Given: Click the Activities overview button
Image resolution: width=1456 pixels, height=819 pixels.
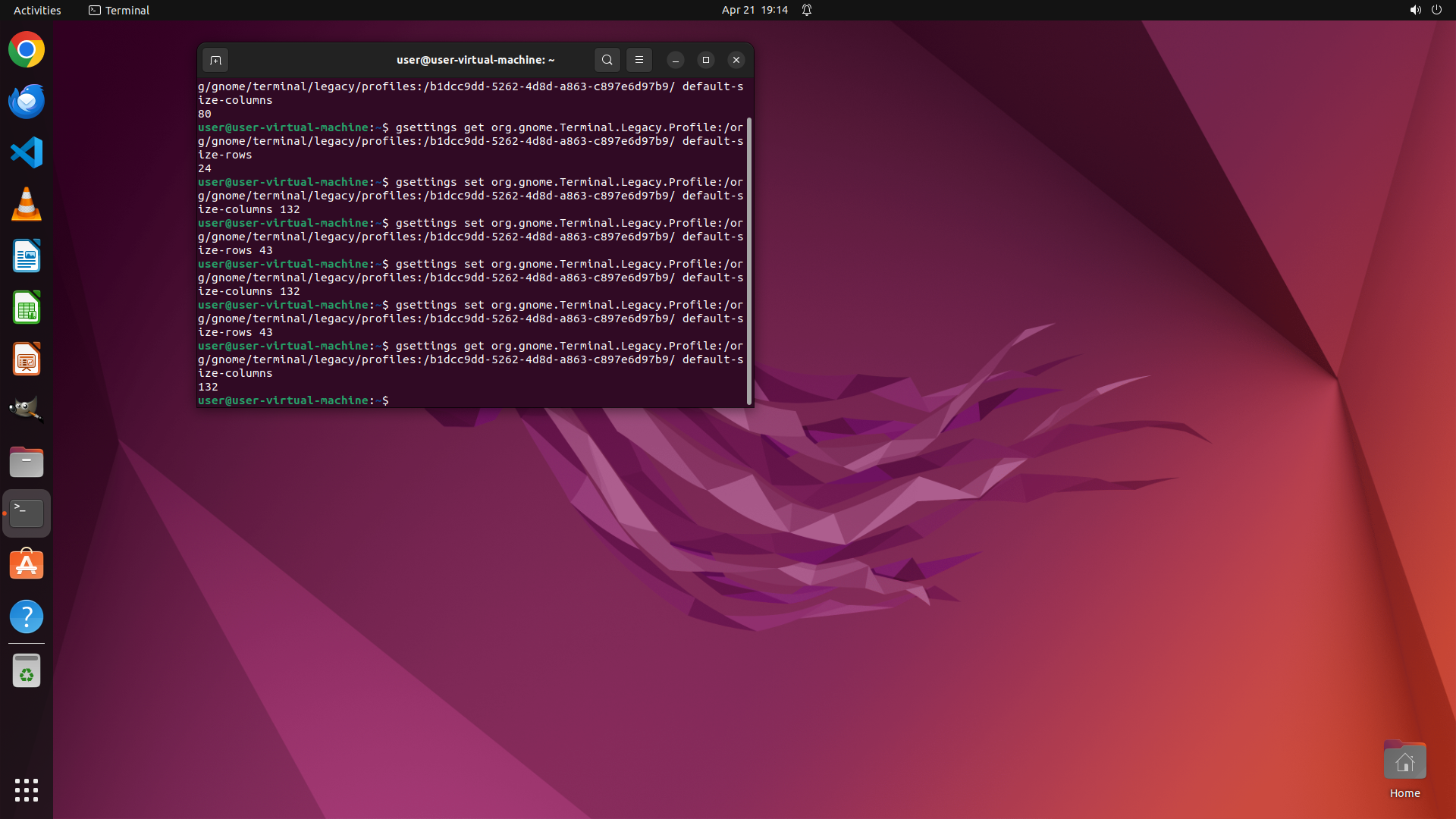Looking at the screenshot, I should click(37, 10).
